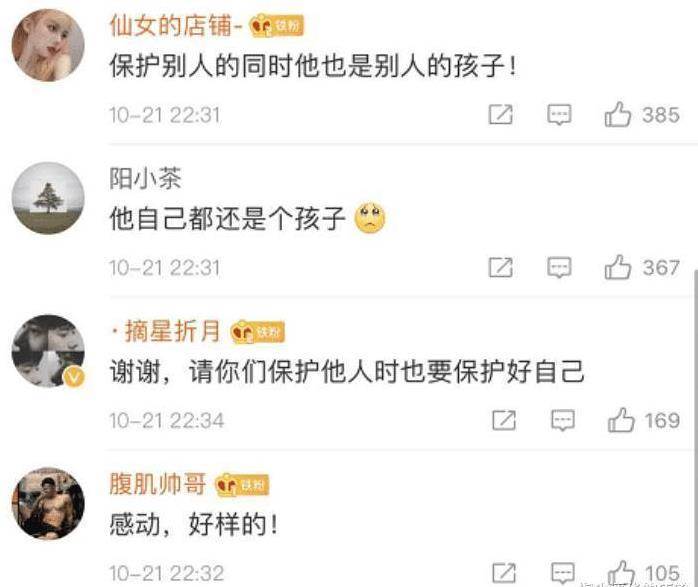Share the comment by 仙女的店铺-
Viewport: 698px width, 587px height.
(501, 115)
